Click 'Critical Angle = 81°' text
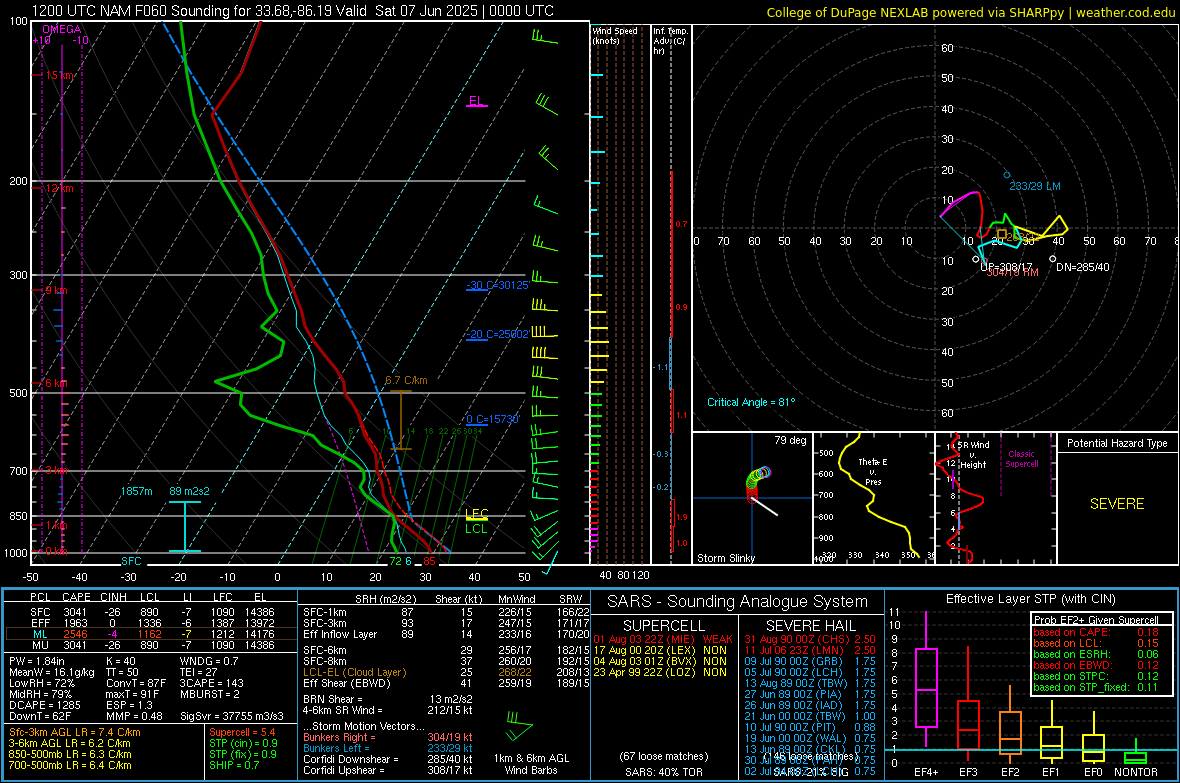The image size is (1180, 783). pos(751,402)
